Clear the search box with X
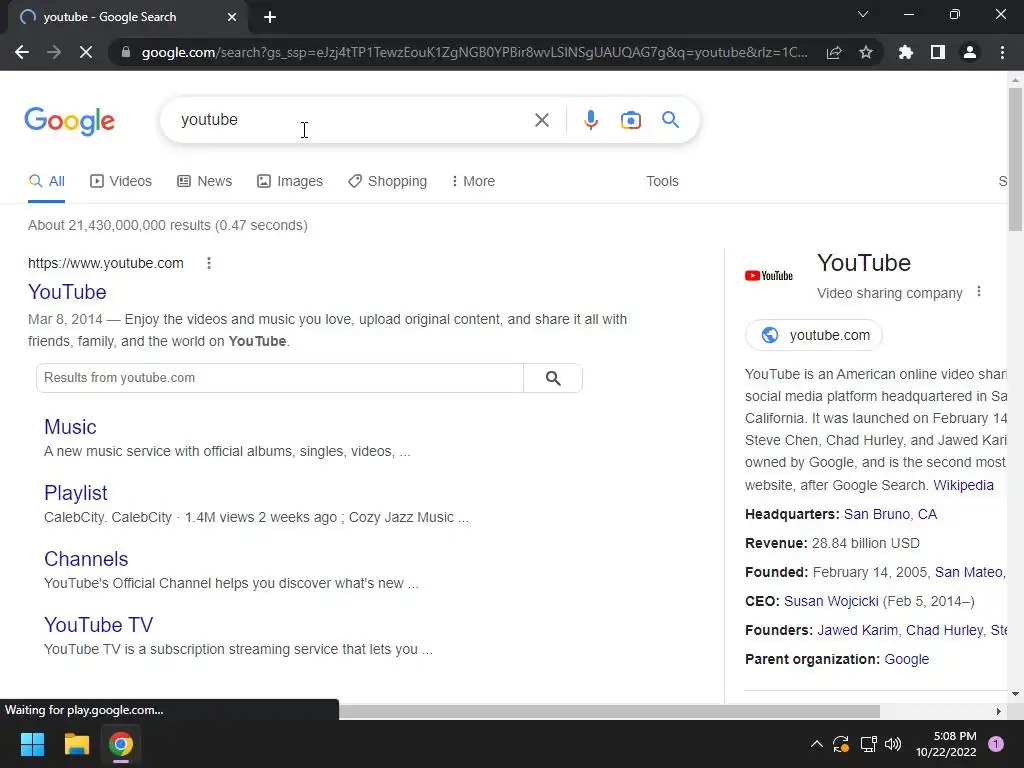The image size is (1024, 768). pyautogui.click(x=541, y=120)
